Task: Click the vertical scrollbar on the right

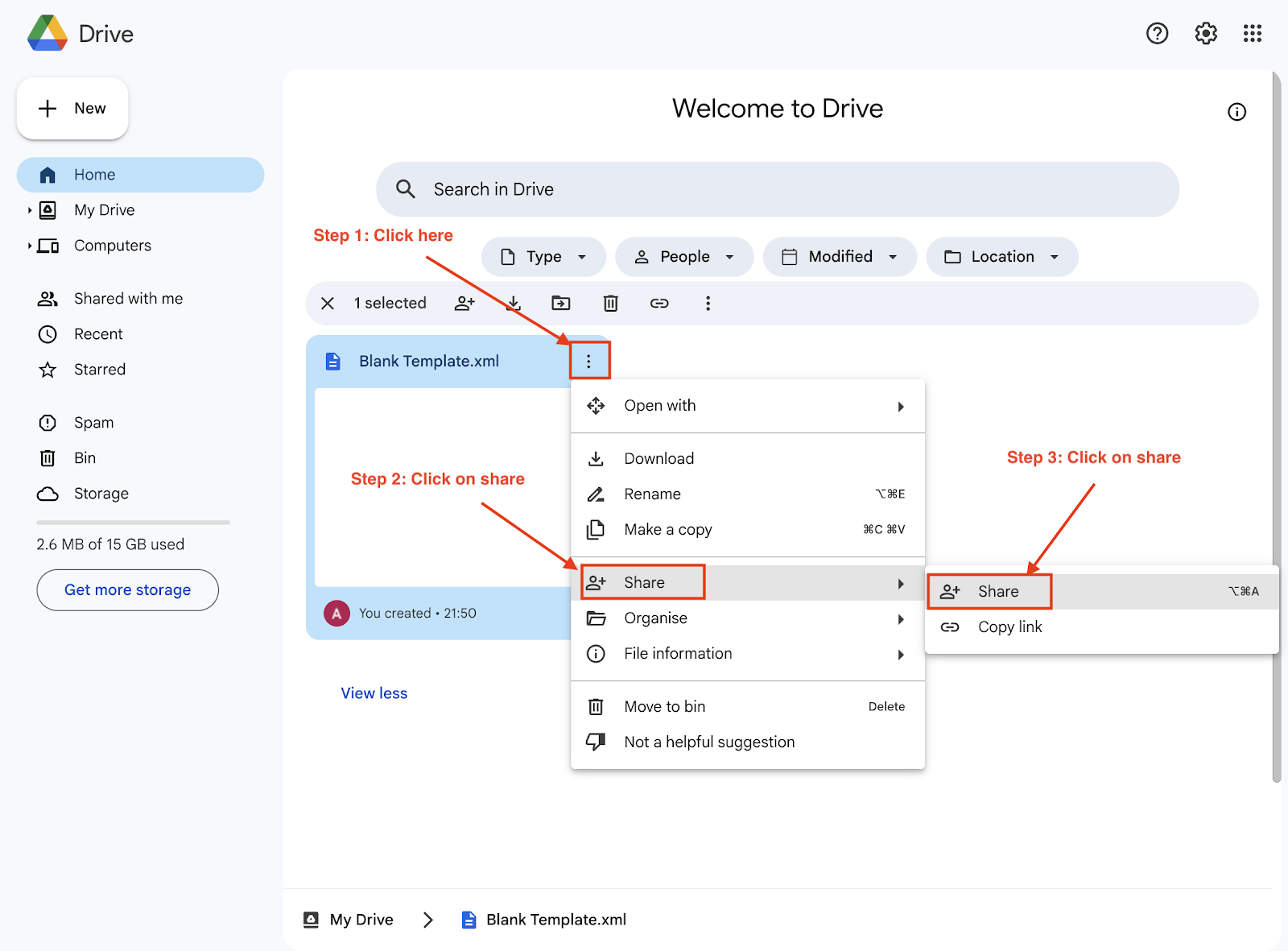Action: (x=1276, y=427)
